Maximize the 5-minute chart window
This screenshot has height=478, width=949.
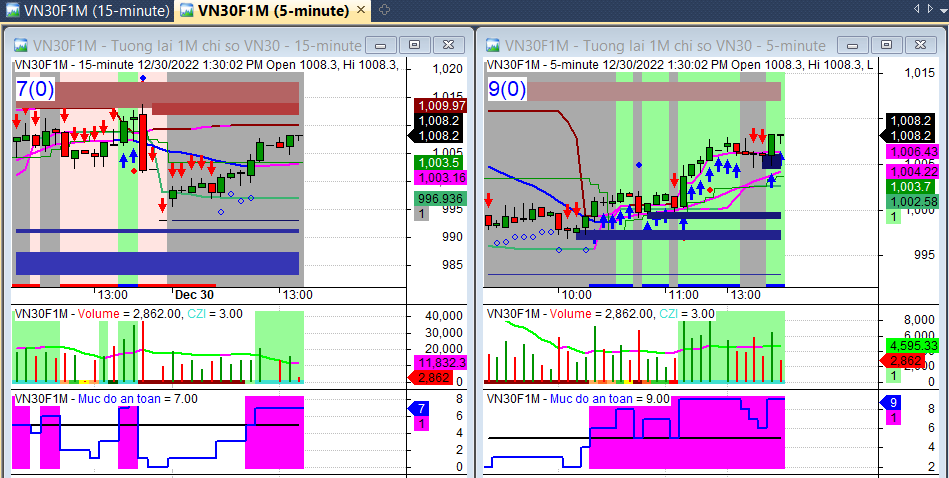pyautogui.click(x=887, y=45)
